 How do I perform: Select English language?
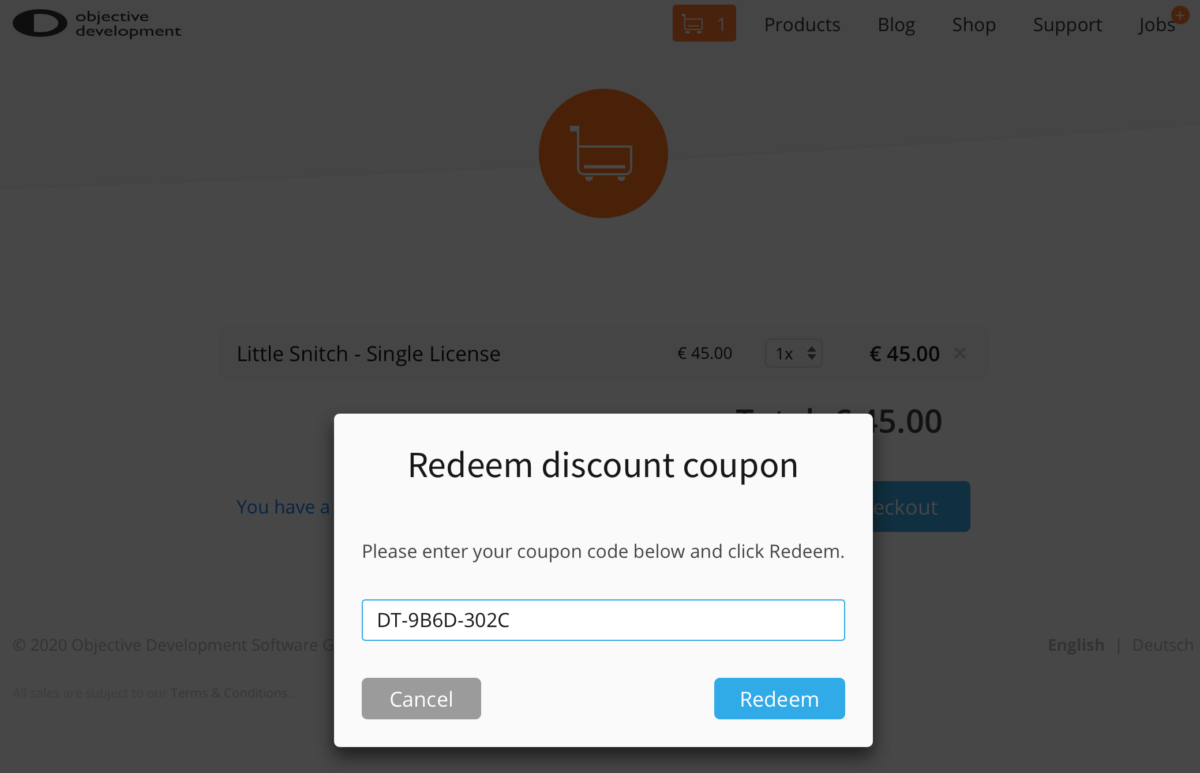pyautogui.click(x=1076, y=645)
